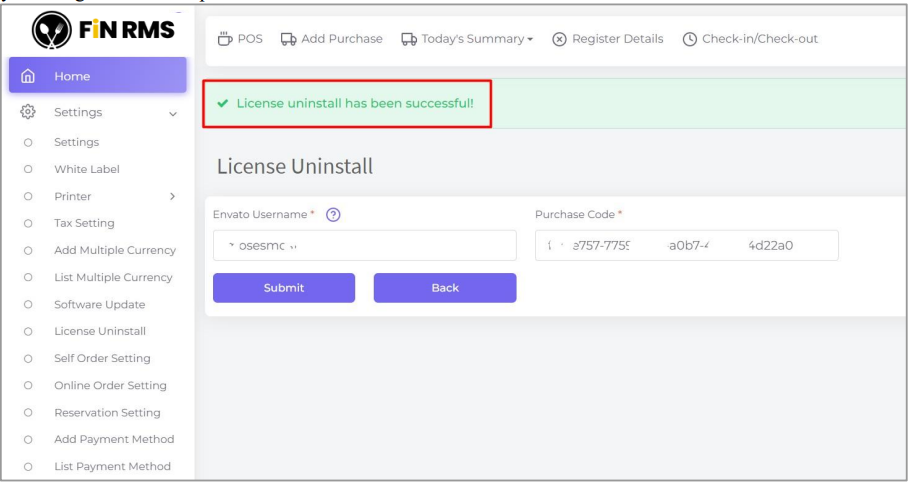Open Add Payment Method in the sidebar
The width and height of the screenshot is (909, 482).
[112, 439]
